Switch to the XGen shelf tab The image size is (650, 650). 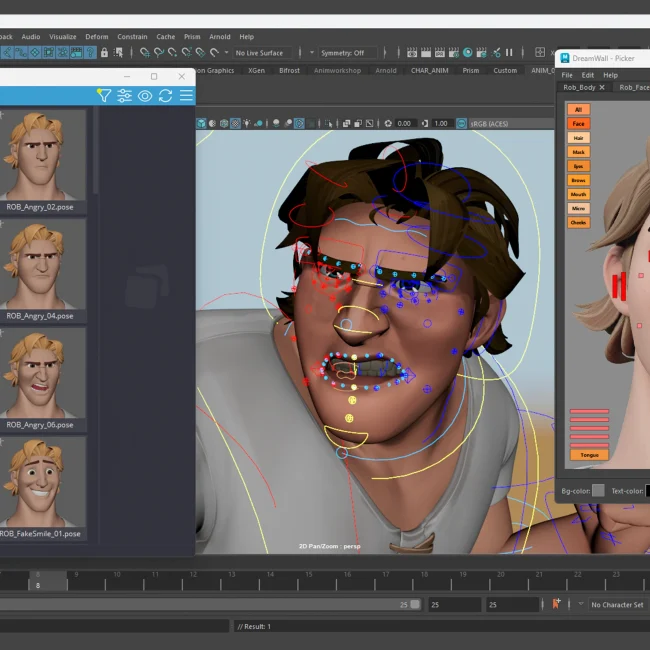pyautogui.click(x=256, y=70)
